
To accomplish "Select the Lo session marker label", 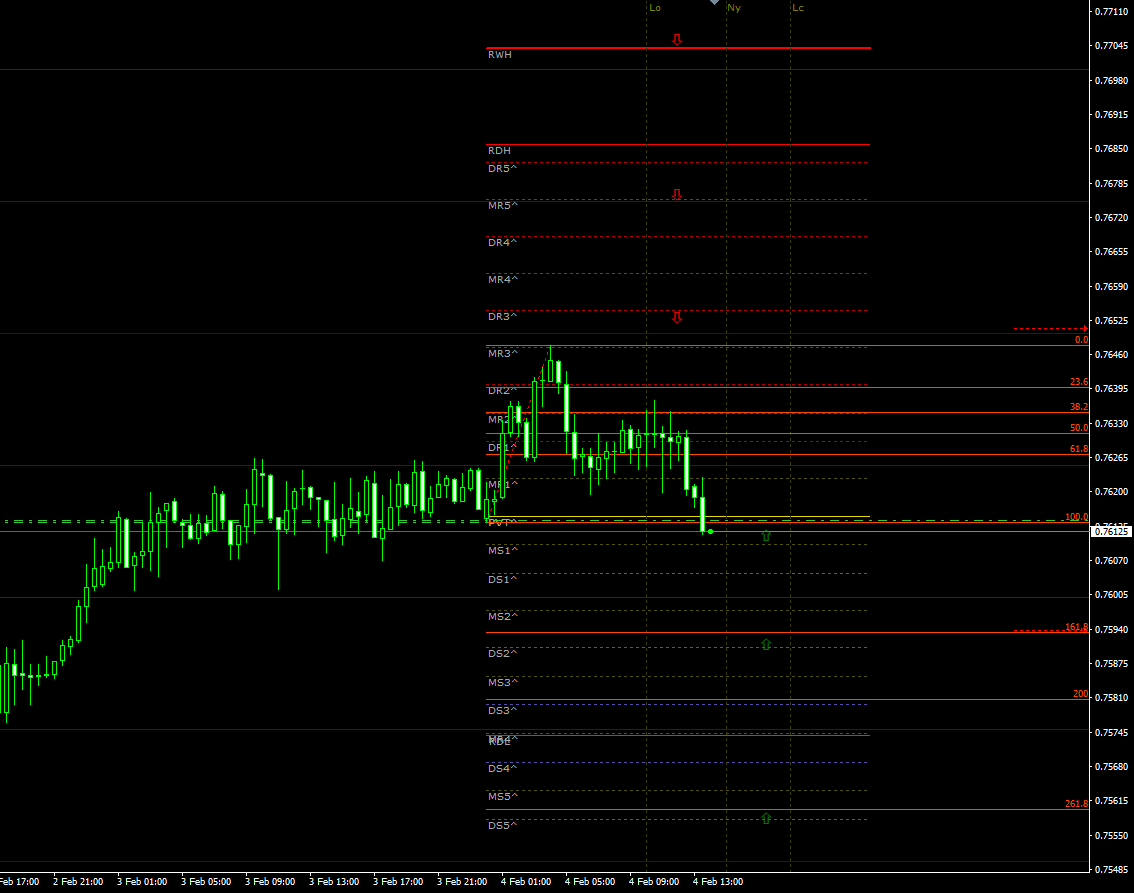I will point(654,8).
